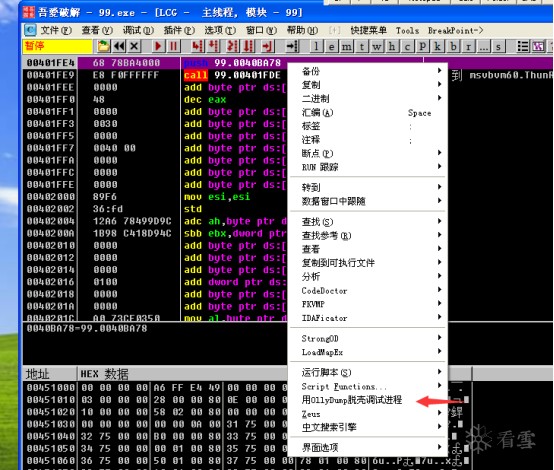Viewport: 554px width, 470px height.
Task: Click the trace over toolbar icon
Action: [x=249, y=46]
